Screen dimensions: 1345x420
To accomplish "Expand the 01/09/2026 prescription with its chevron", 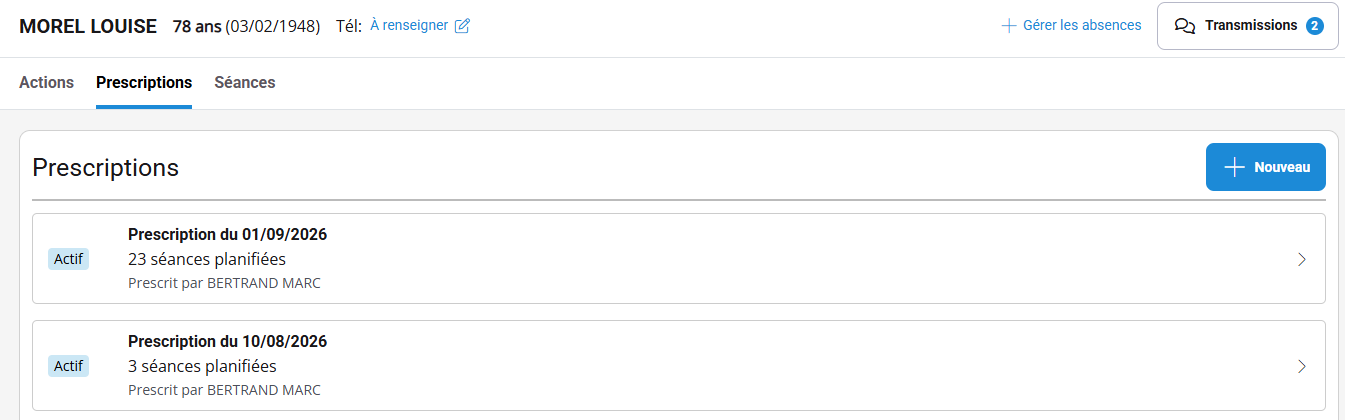I will pyautogui.click(x=1301, y=259).
